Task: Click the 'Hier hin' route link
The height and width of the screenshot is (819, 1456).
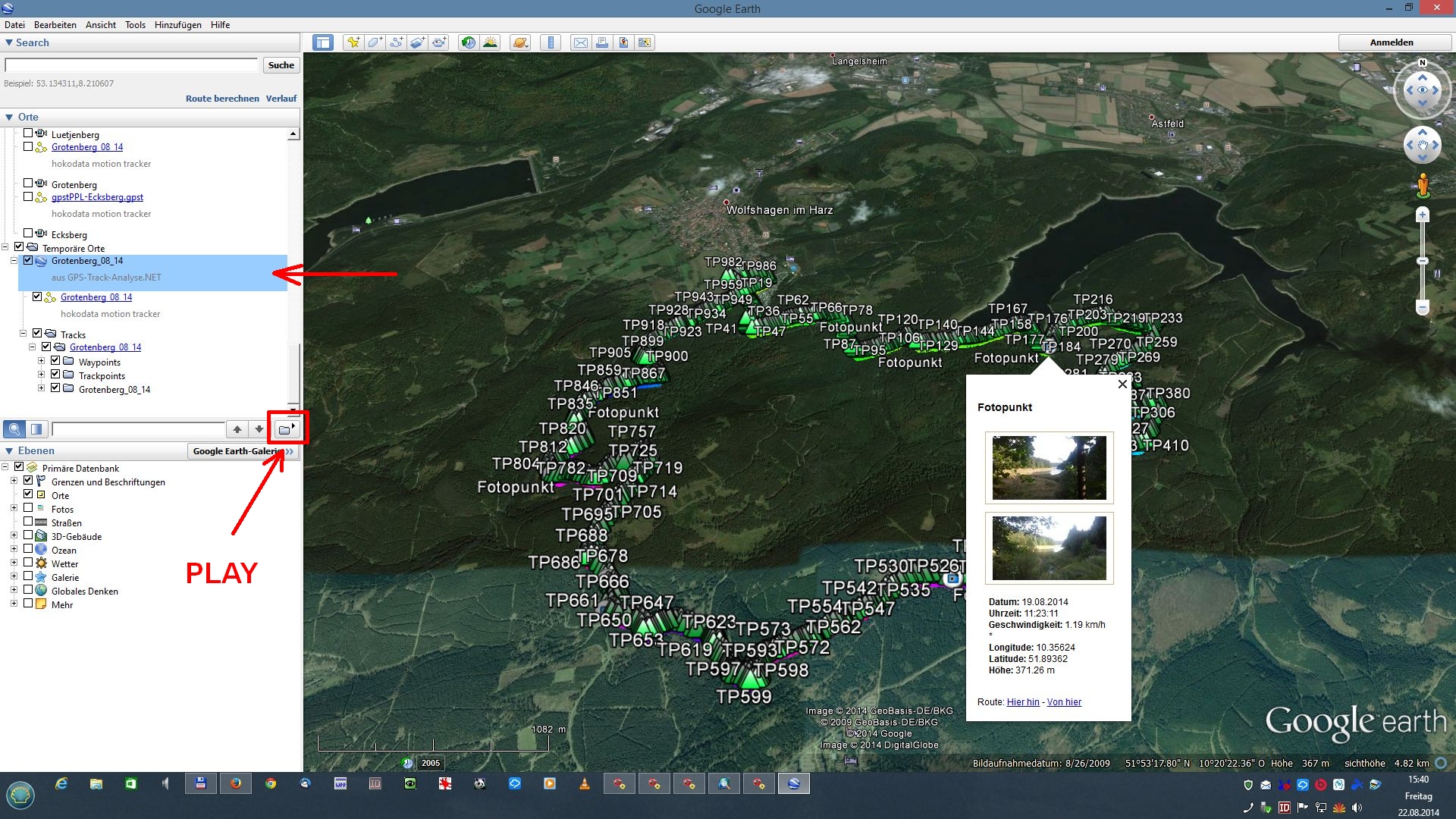Action: (x=1022, y=702)
